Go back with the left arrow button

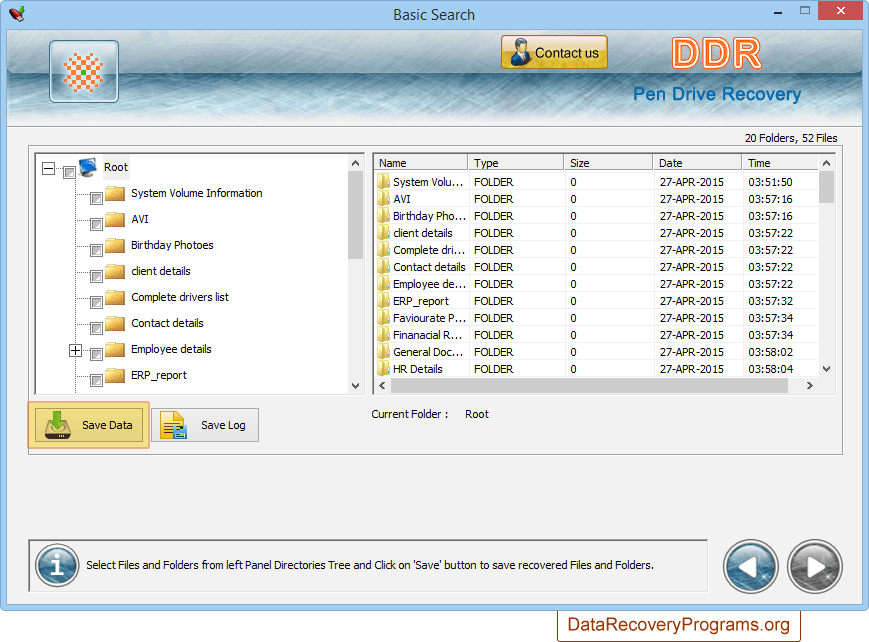750,567
